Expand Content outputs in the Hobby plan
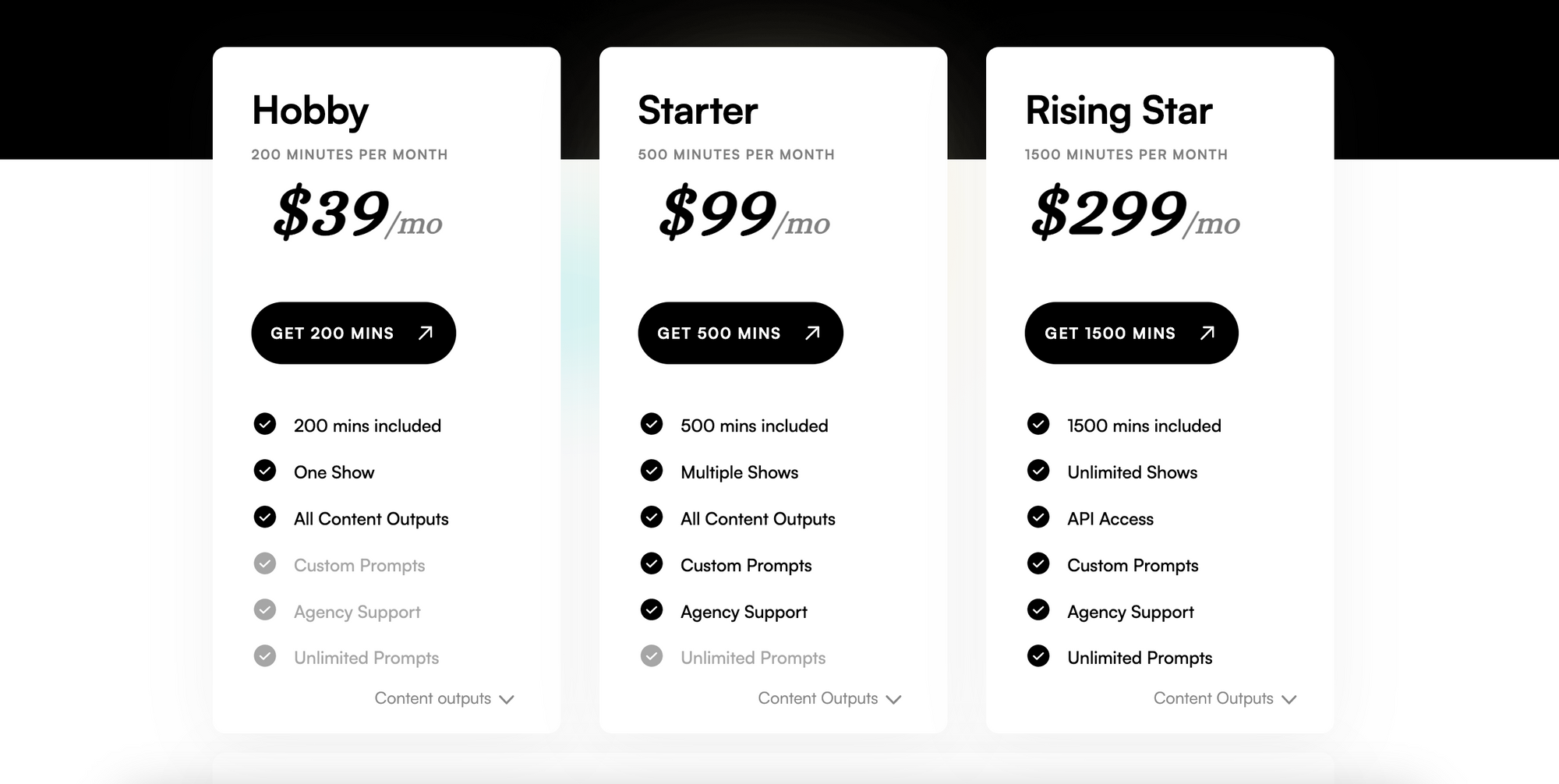This screenshot has height=784, width=1559. click(444, 698)
